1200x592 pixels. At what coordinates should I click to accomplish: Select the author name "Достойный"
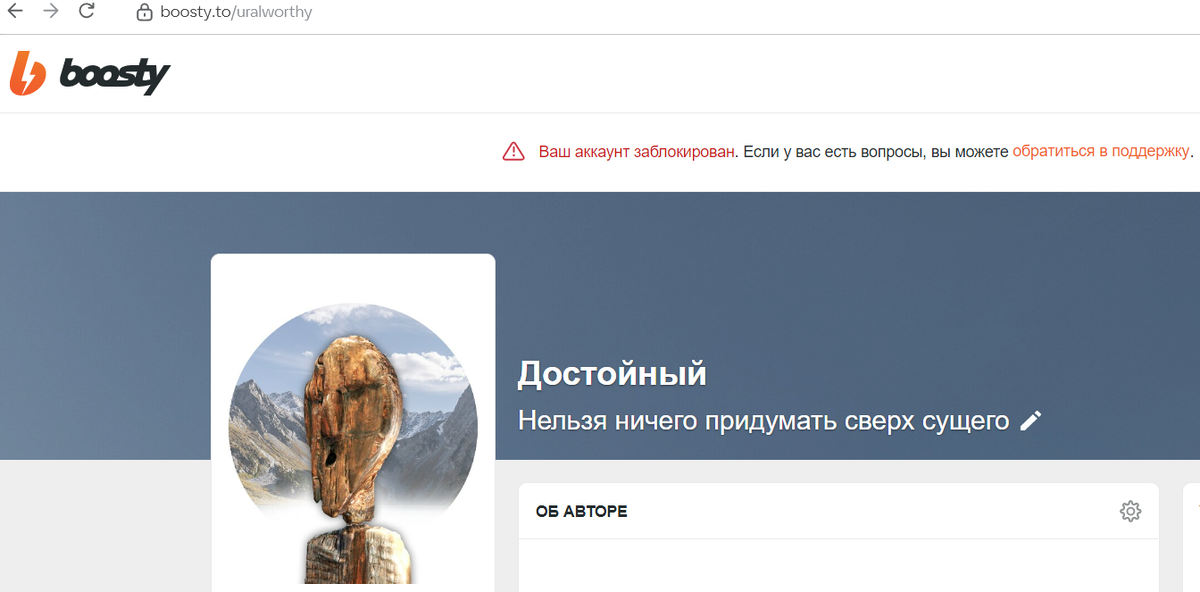pyautogui.click(x=611, y=374)
